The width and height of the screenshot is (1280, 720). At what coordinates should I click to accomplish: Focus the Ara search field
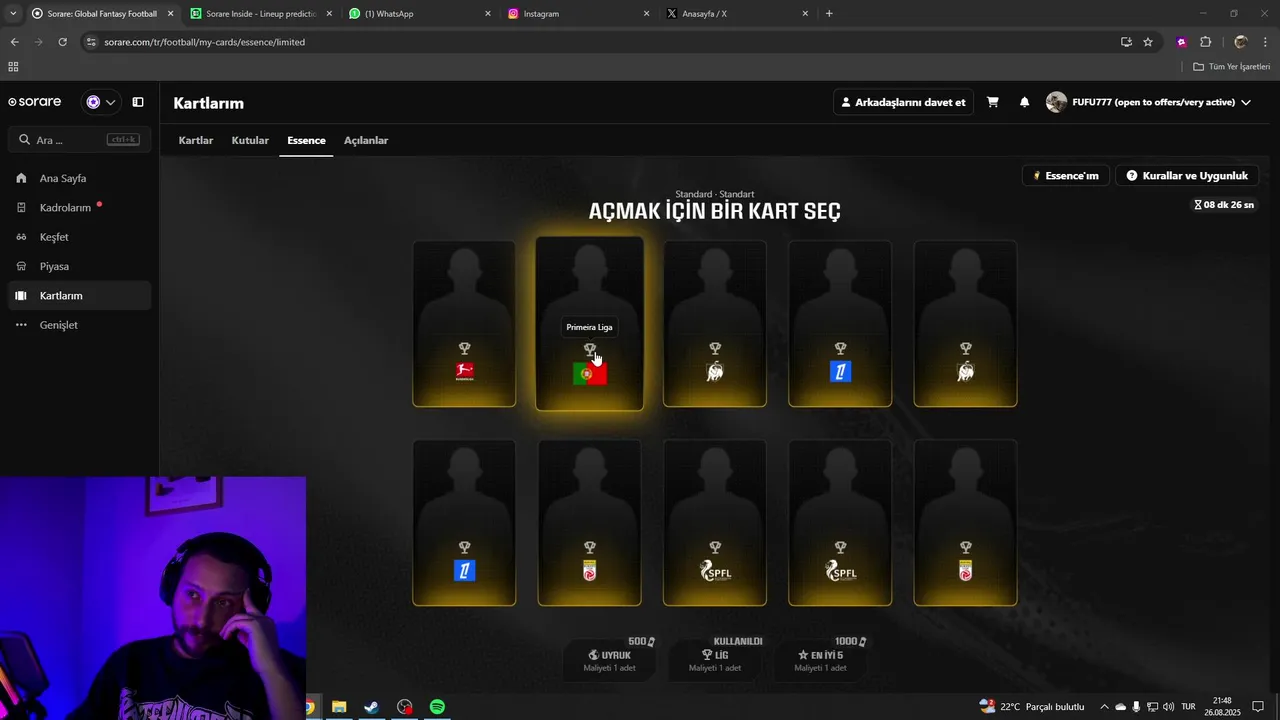click(x=79, y=140)
